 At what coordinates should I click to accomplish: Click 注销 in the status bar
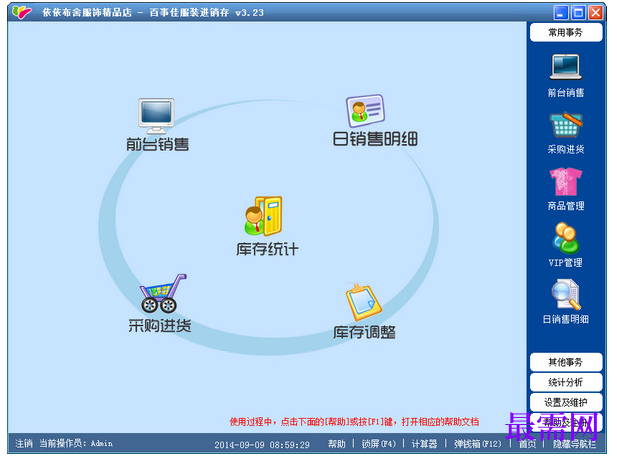point(24,444)
